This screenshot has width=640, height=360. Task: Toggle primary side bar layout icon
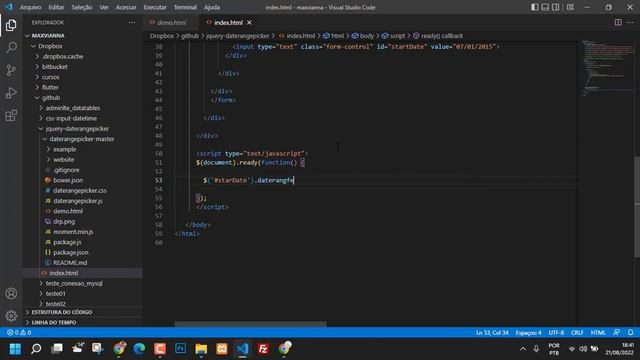click(534, 7)
